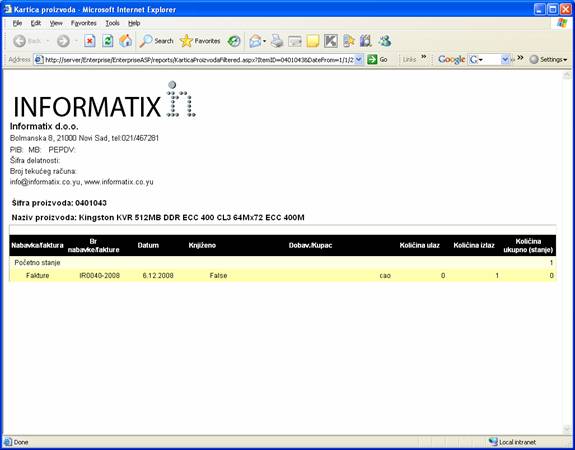Click the cao customer cell
575x450 pixels.
(385, 275)
